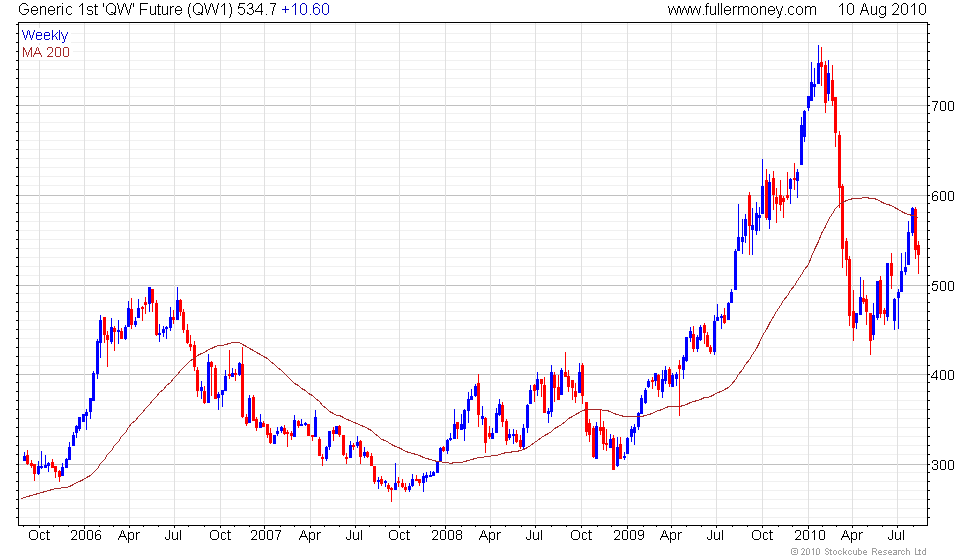Click the chart title "Generic 1st 'QW' Future (QW1)"

point(126,9)
